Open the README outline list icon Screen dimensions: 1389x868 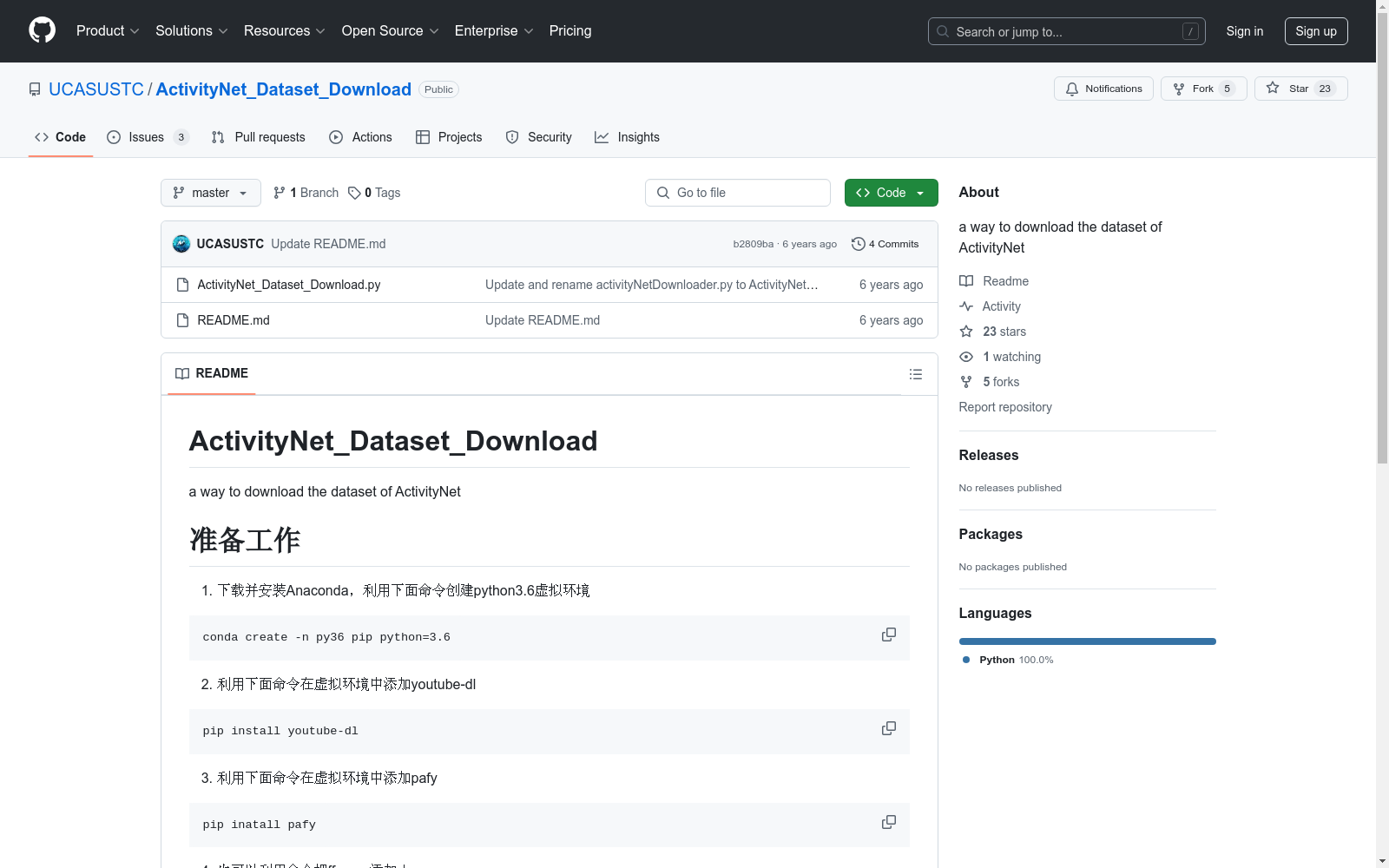pos(915,374)
